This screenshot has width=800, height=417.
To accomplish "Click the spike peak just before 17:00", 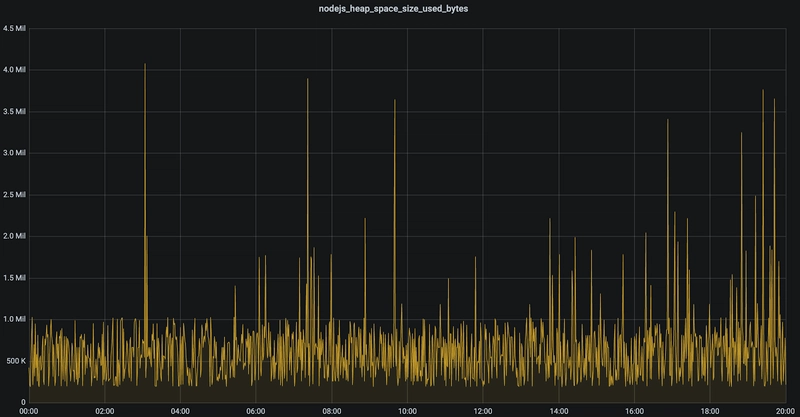I will coord(667,120).
